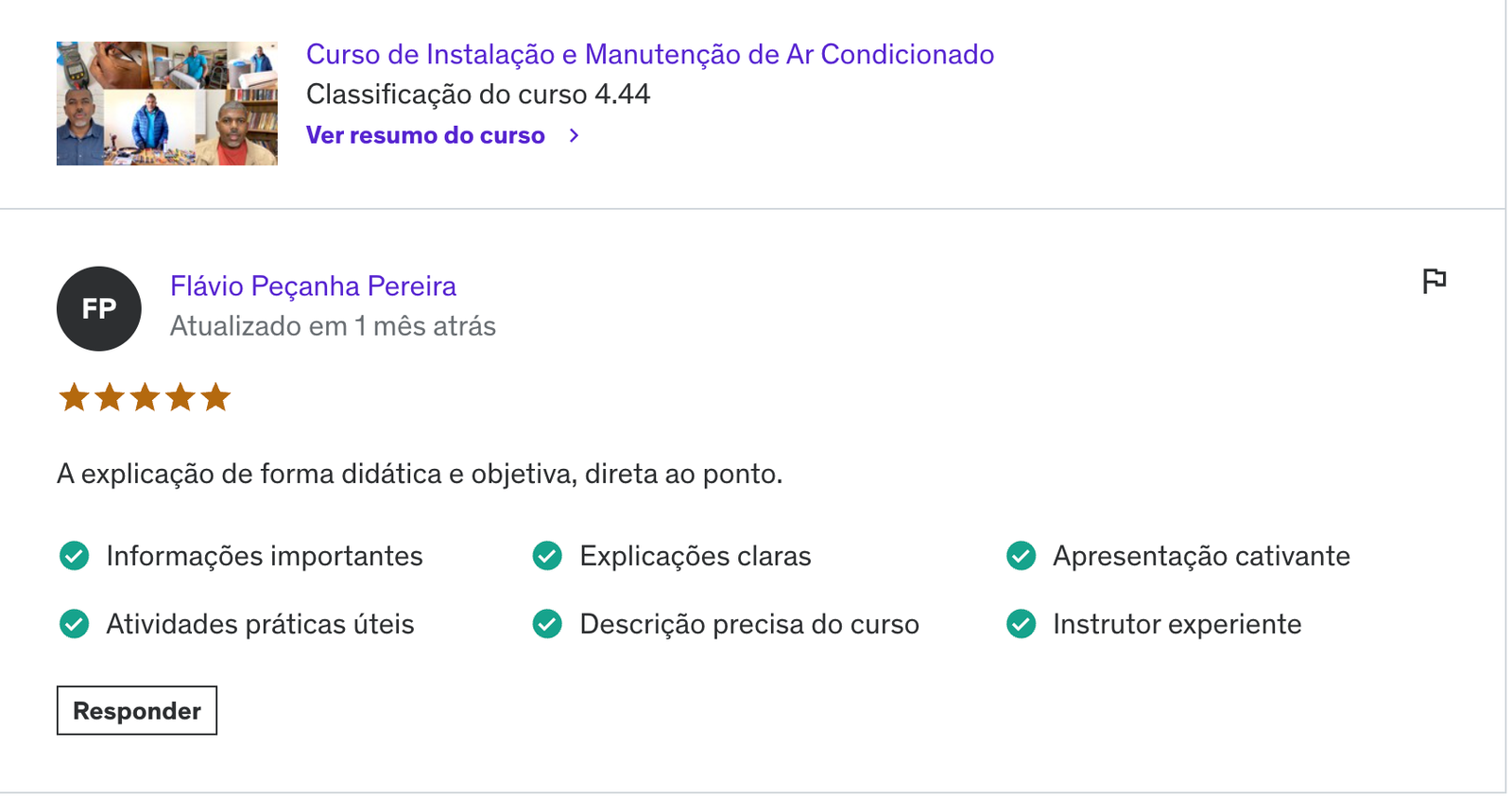The width and height of the screenshot is (1512, 798).
Task: Click the checkmark beside Descrição precisa do curso
Action: 547,624
